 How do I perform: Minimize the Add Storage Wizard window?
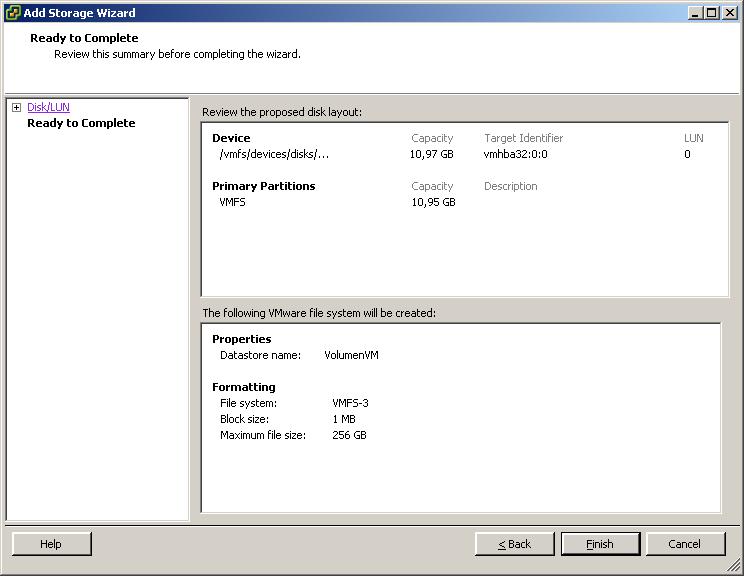click(695, 13)
